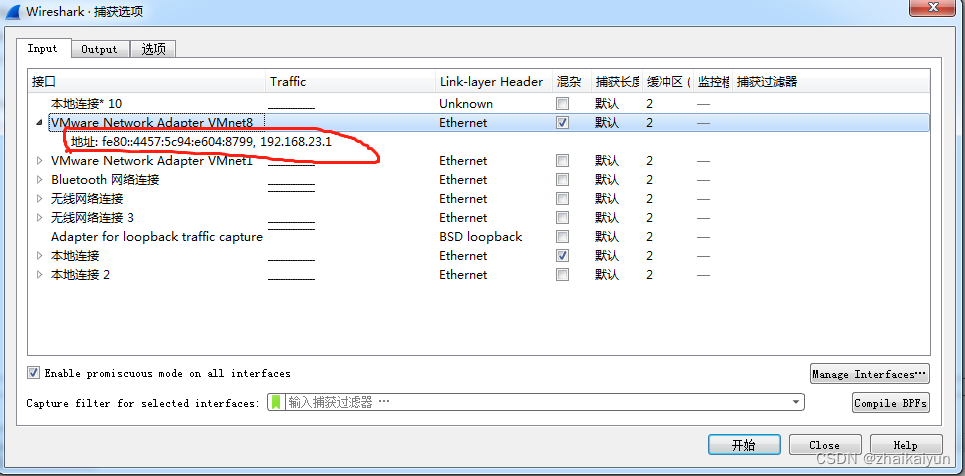Select the Bluetooth 网络连接 interface
Screen dimensions: 965x476
click(x=105, y=180)
